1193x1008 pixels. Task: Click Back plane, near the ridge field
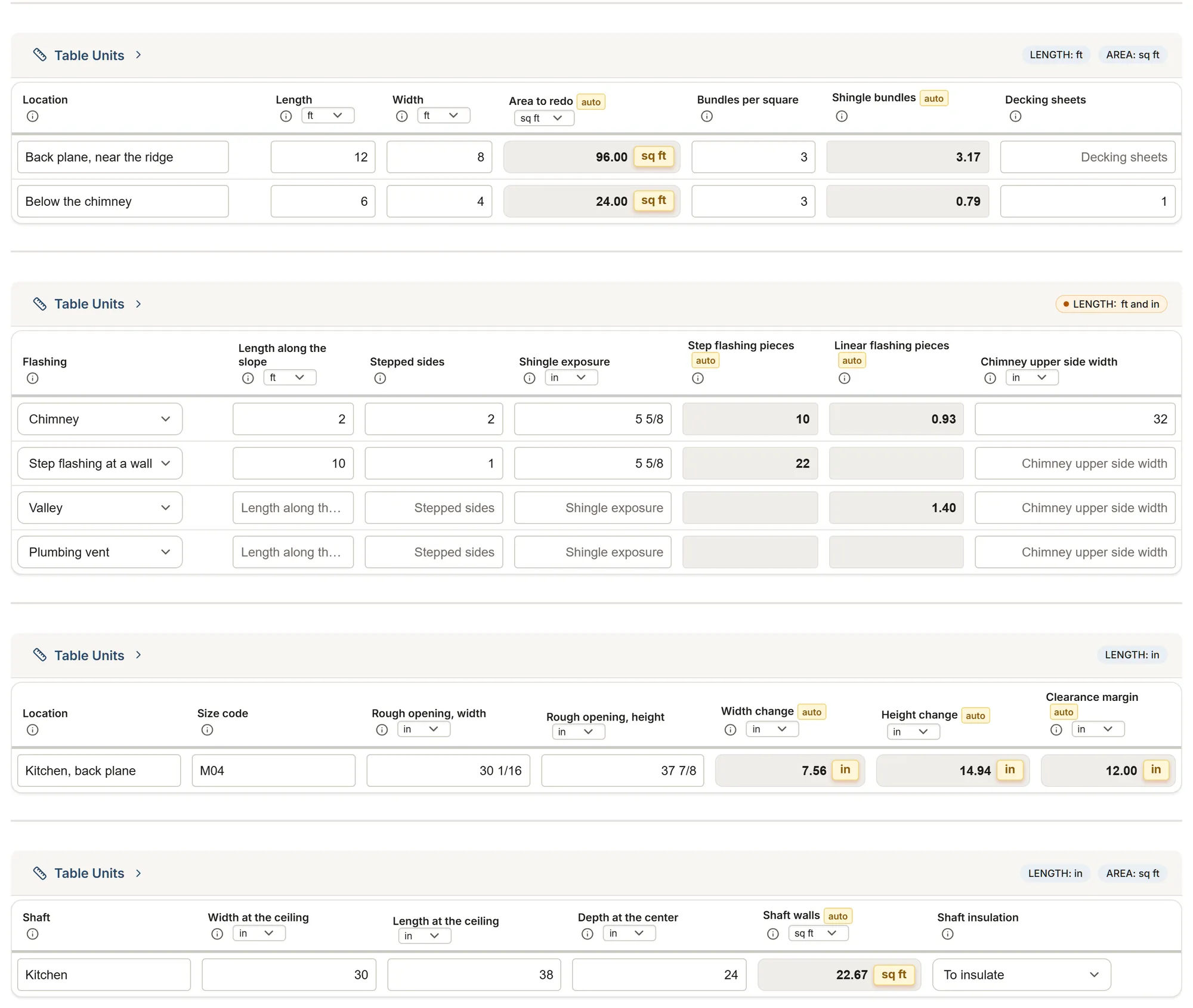[x=123, y=157]
